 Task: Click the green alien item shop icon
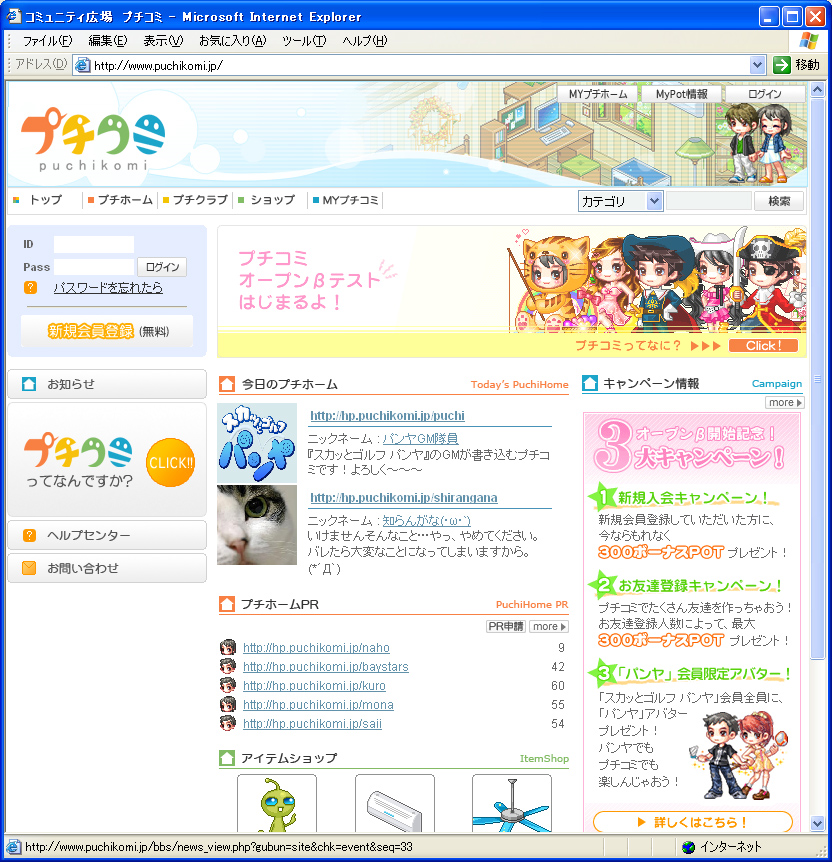click(276, 804)
